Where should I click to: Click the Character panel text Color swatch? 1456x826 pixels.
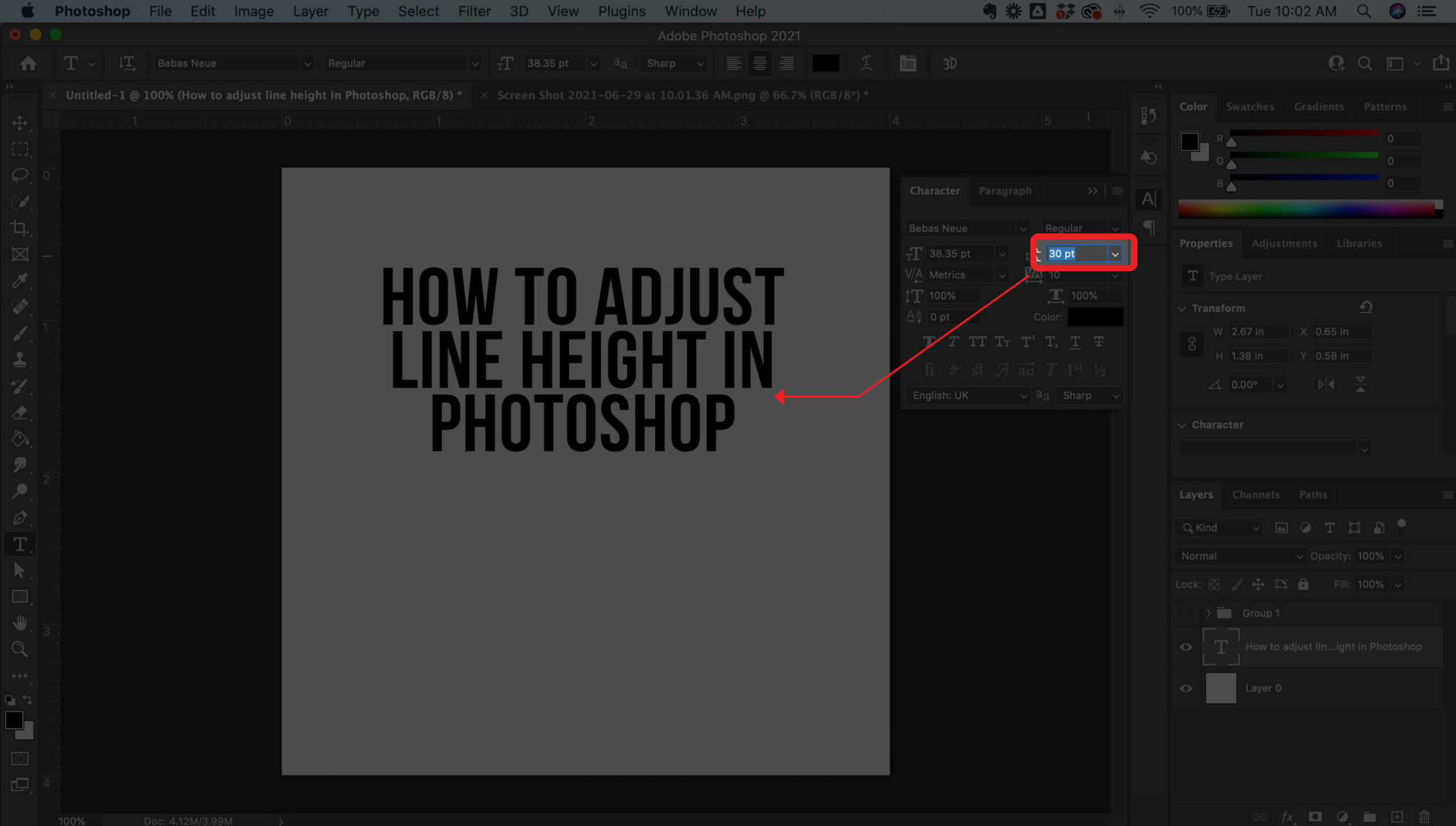(1095, 317)
